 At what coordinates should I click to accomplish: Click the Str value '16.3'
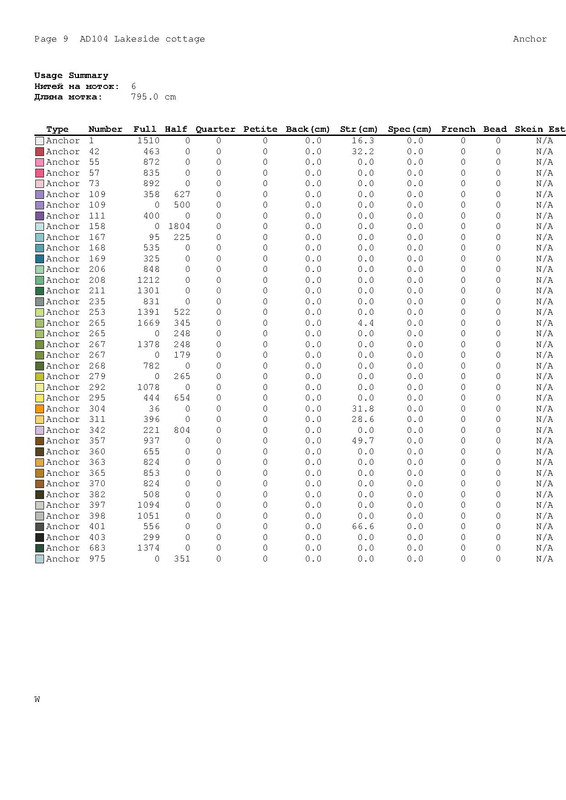pos(363,141)
